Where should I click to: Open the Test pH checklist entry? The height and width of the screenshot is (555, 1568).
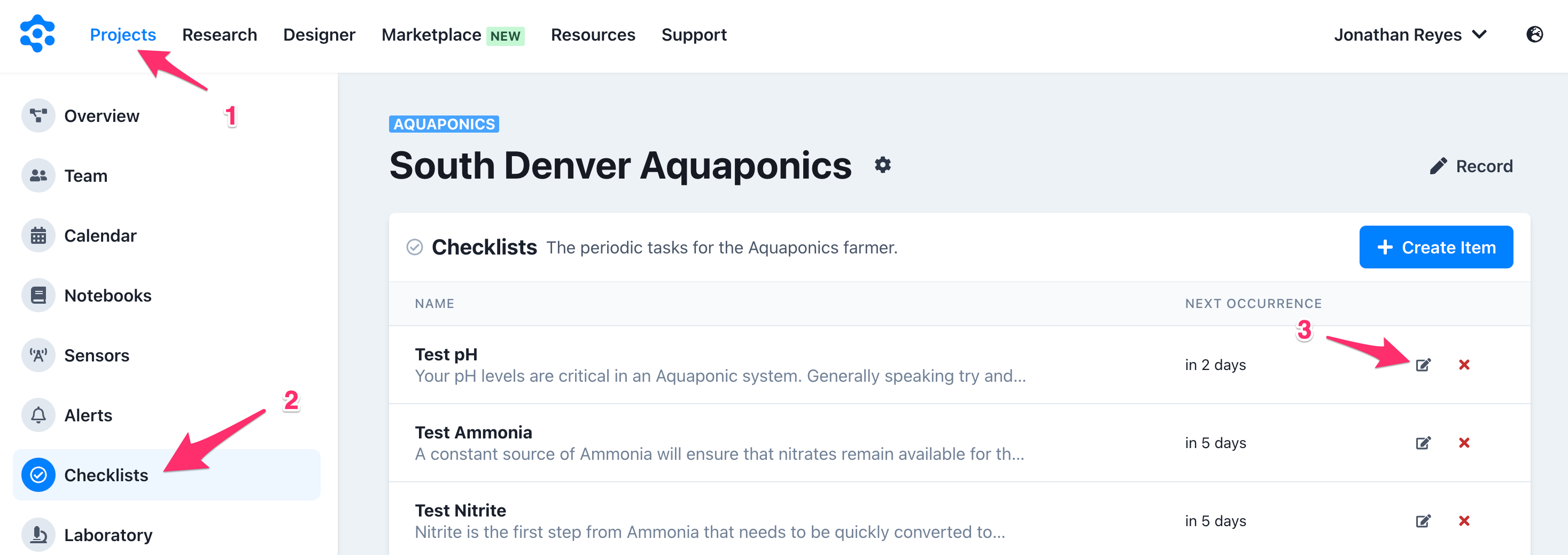(446, 354)
